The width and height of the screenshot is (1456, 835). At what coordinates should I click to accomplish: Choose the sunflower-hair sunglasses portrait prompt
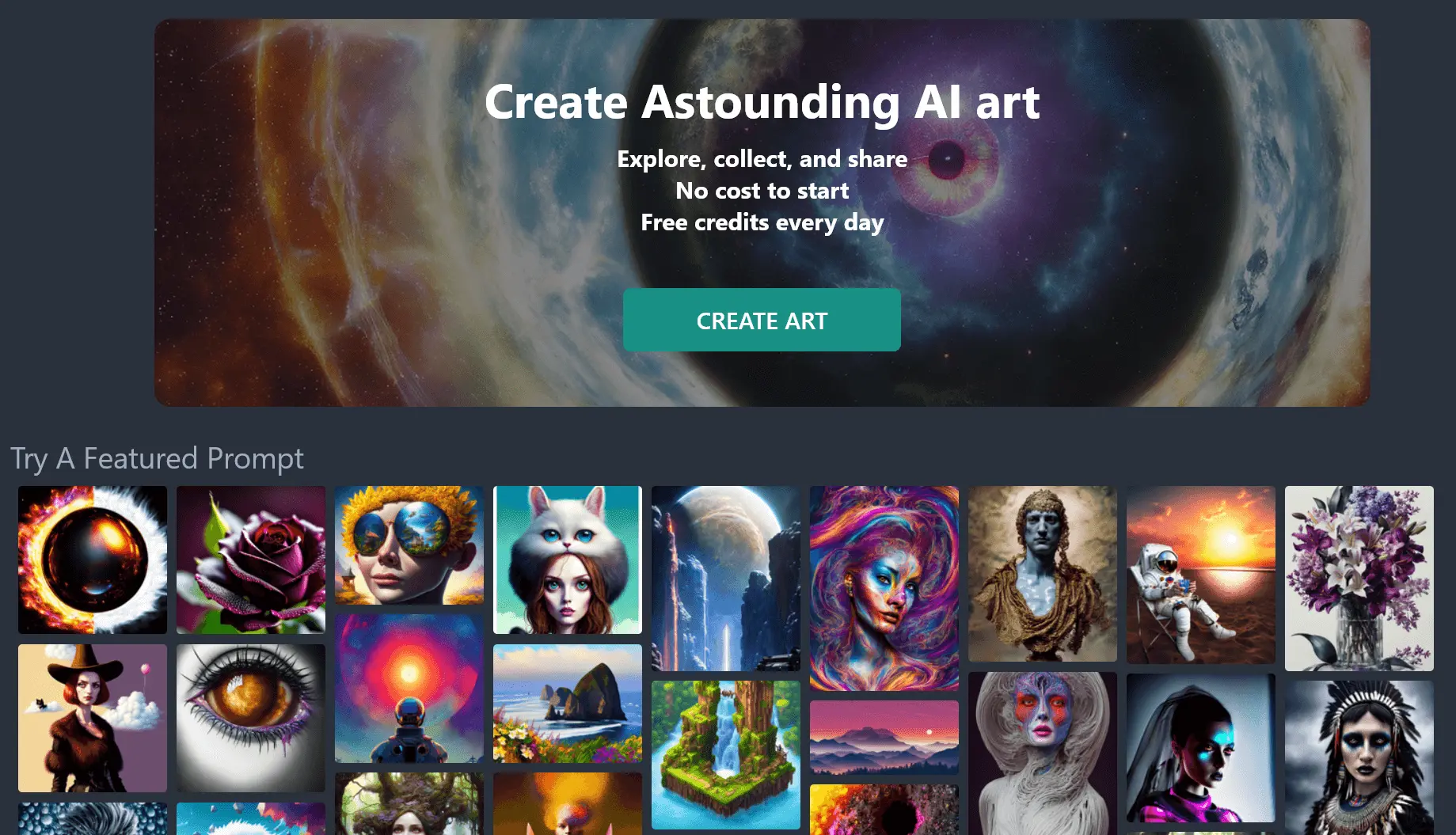coord(409,545)
